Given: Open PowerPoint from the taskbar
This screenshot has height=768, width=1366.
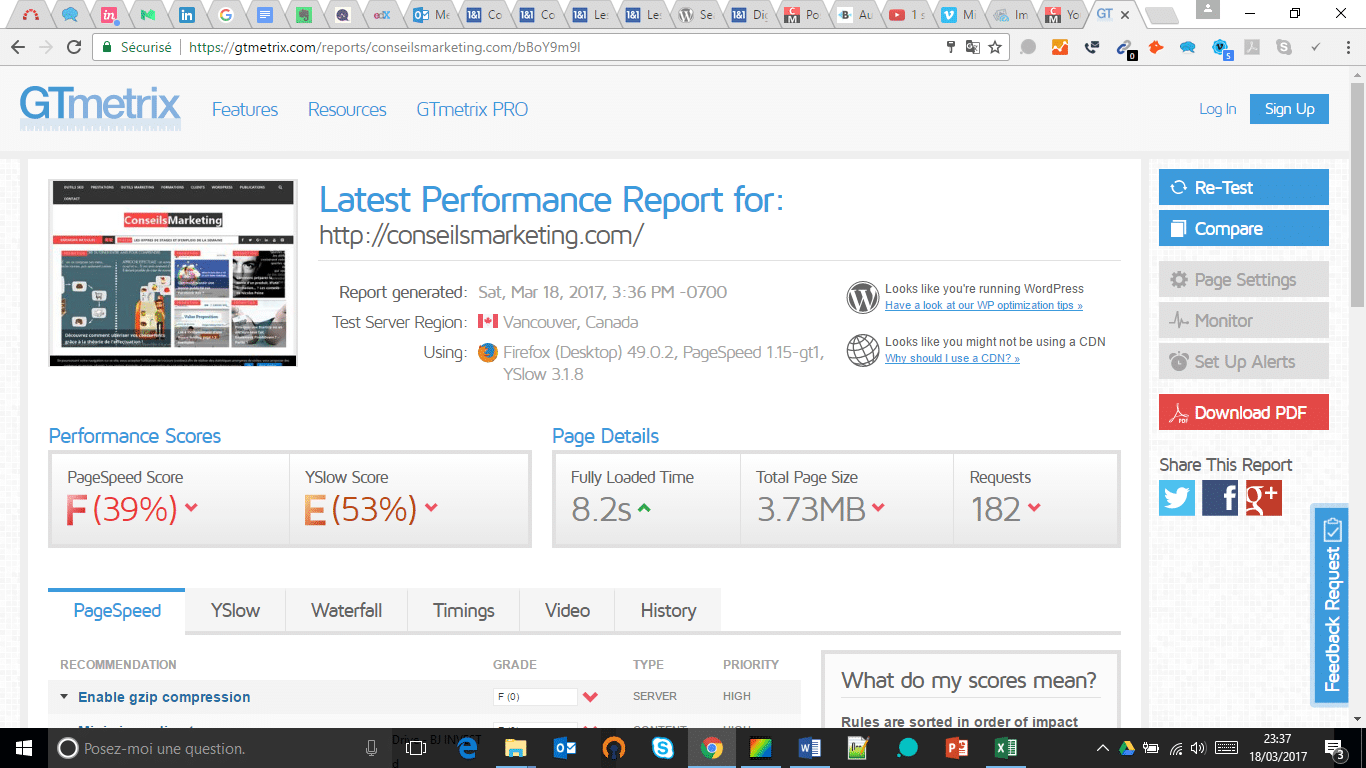Looking at the screenshot, I should (x=957, y=748).
